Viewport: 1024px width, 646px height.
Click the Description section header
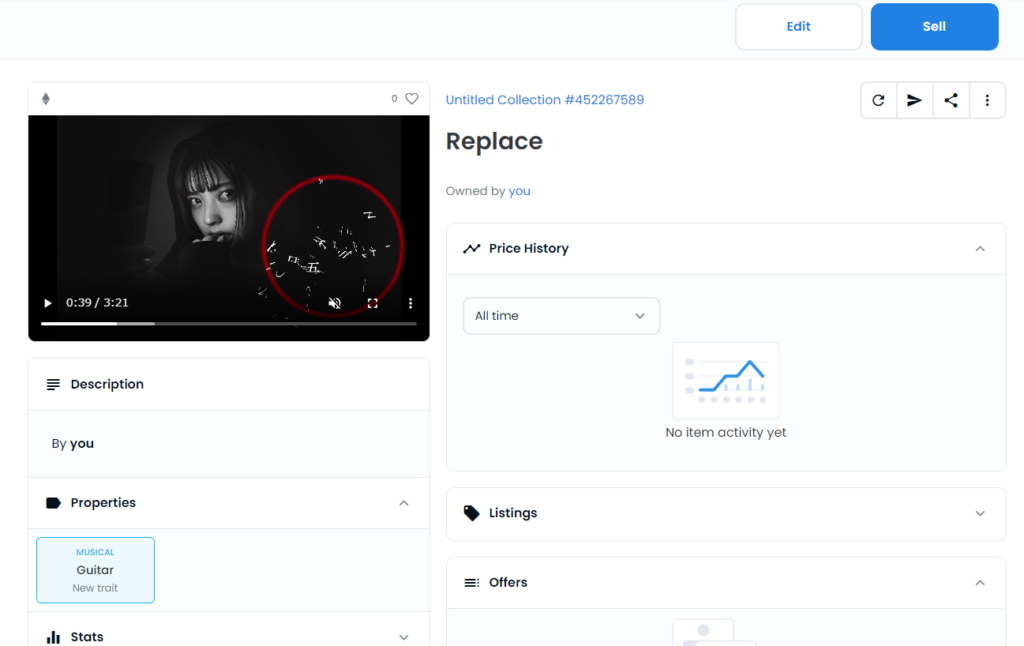pyautogui.click(x=229, y=384)
